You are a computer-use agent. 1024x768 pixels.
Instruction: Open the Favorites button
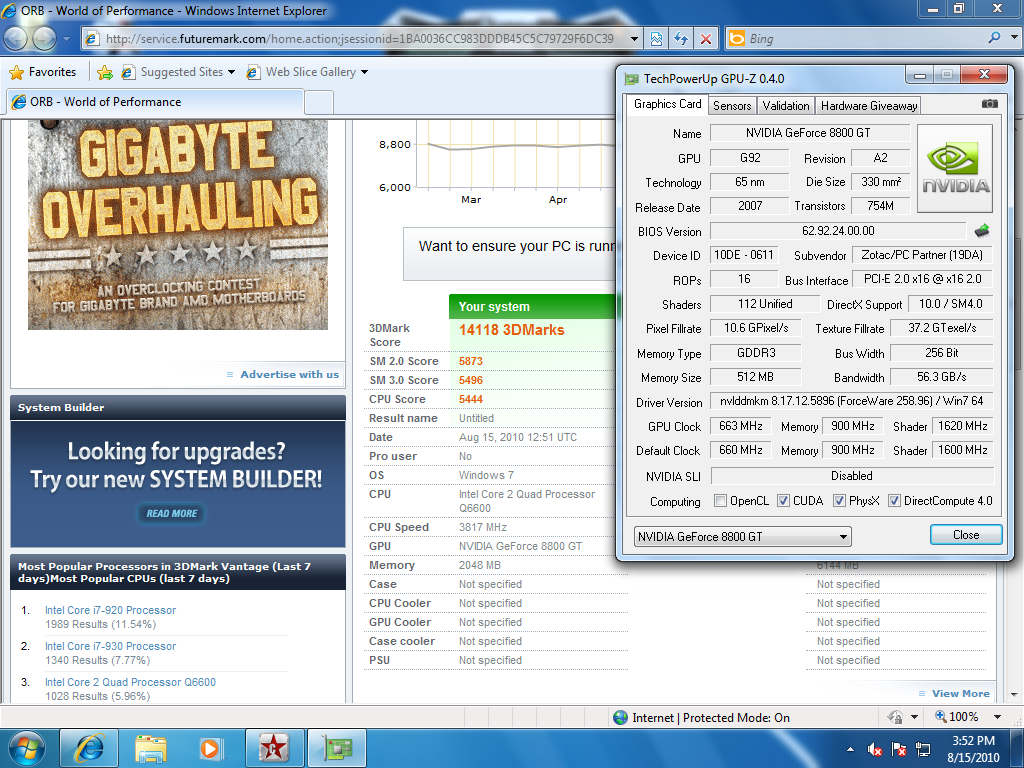point(43,72)
